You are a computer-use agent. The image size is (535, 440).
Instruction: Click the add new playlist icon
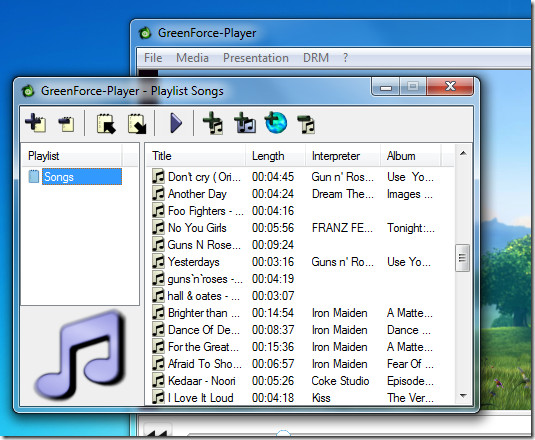(x=36, y=123)
